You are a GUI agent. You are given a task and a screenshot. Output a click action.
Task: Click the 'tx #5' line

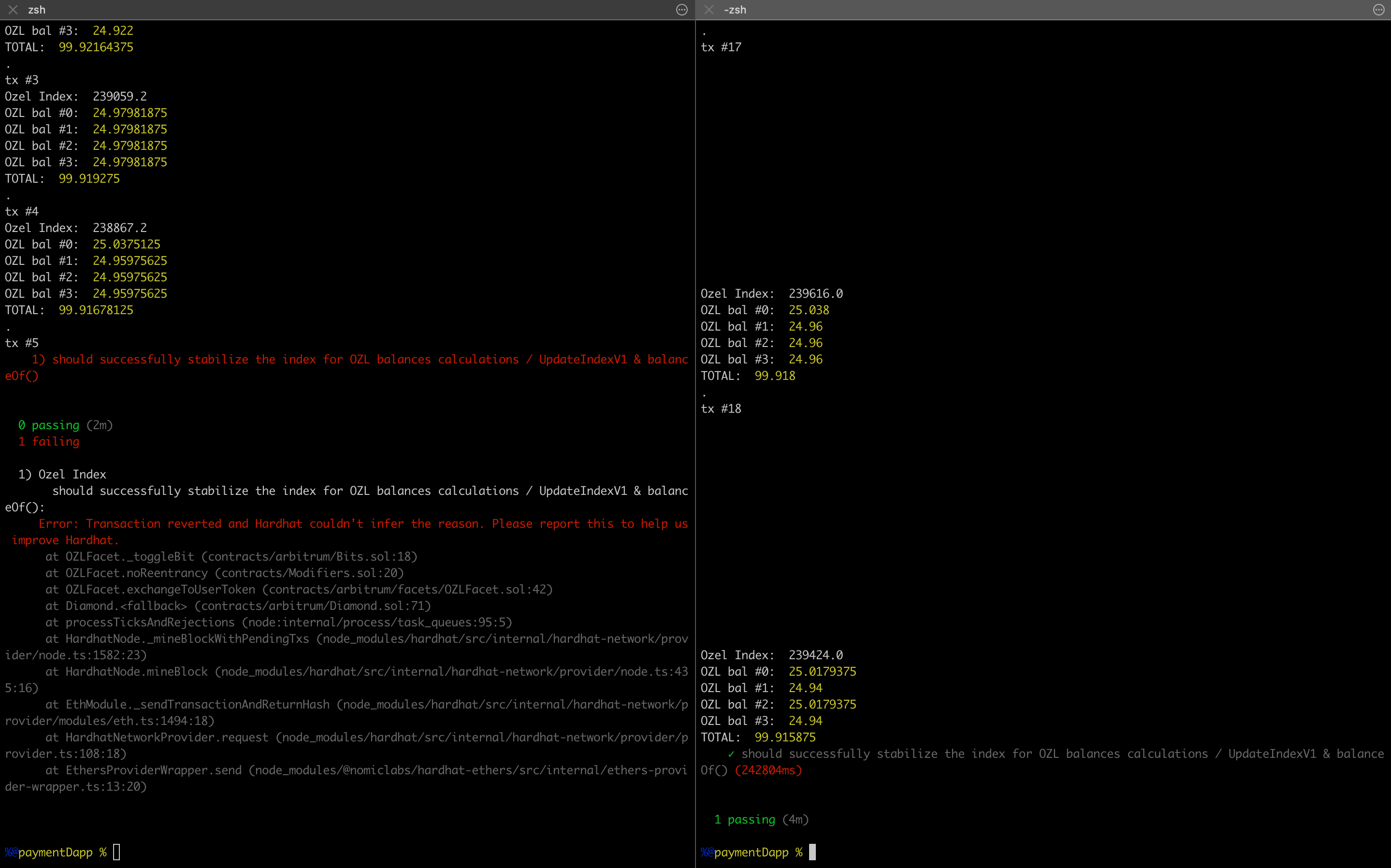click(x=22, y=343)
